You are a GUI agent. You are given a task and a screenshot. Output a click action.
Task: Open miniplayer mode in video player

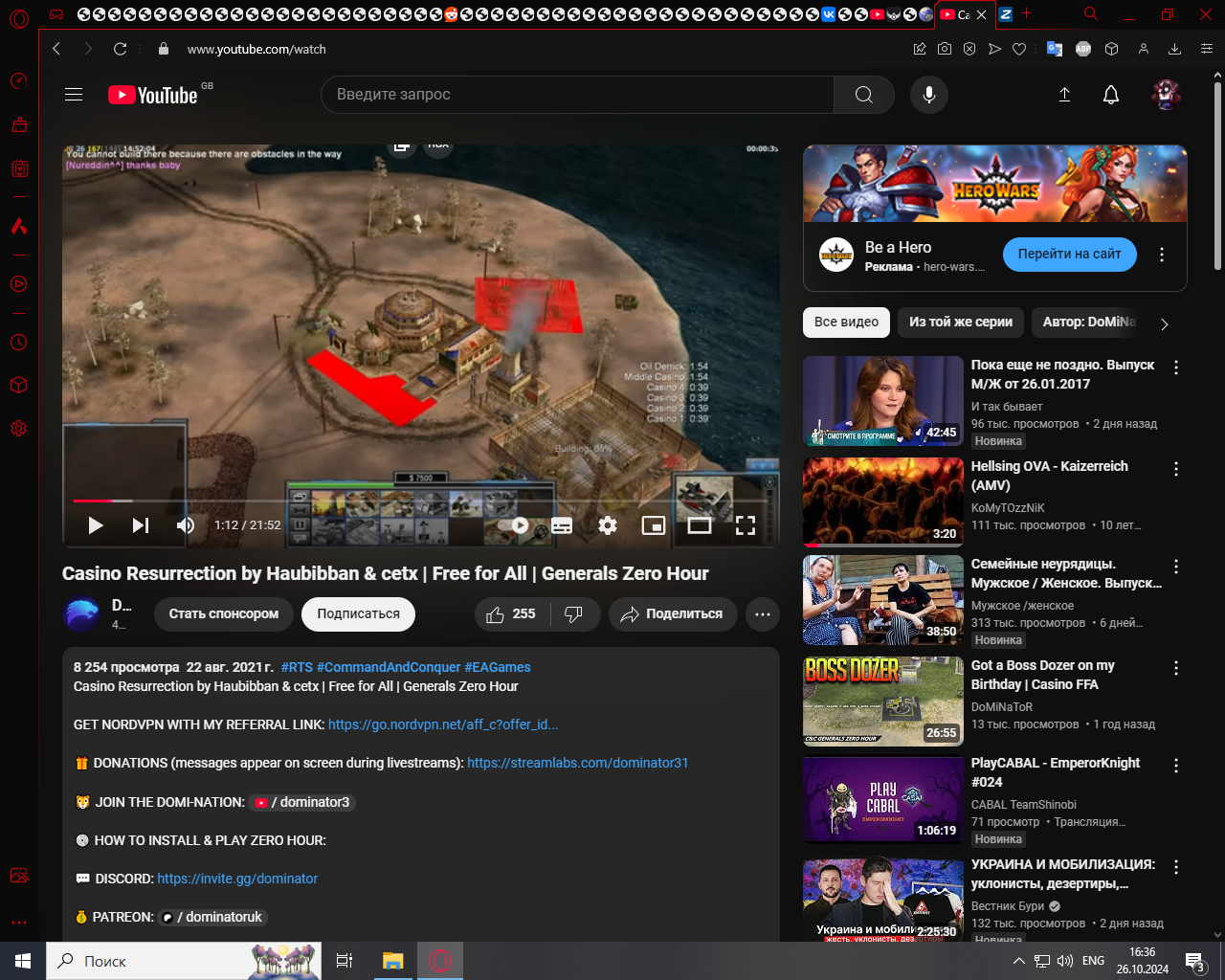point(654,525)
